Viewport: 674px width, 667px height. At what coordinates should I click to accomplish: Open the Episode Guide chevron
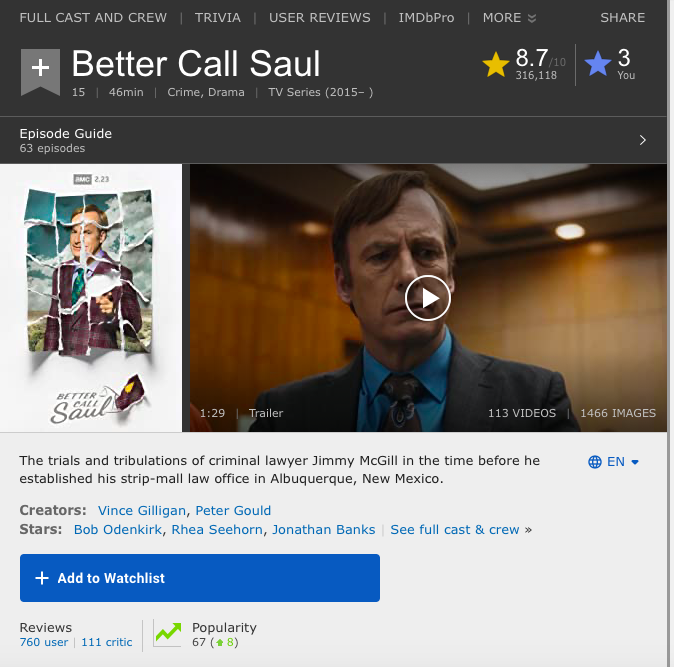point(642,140)
